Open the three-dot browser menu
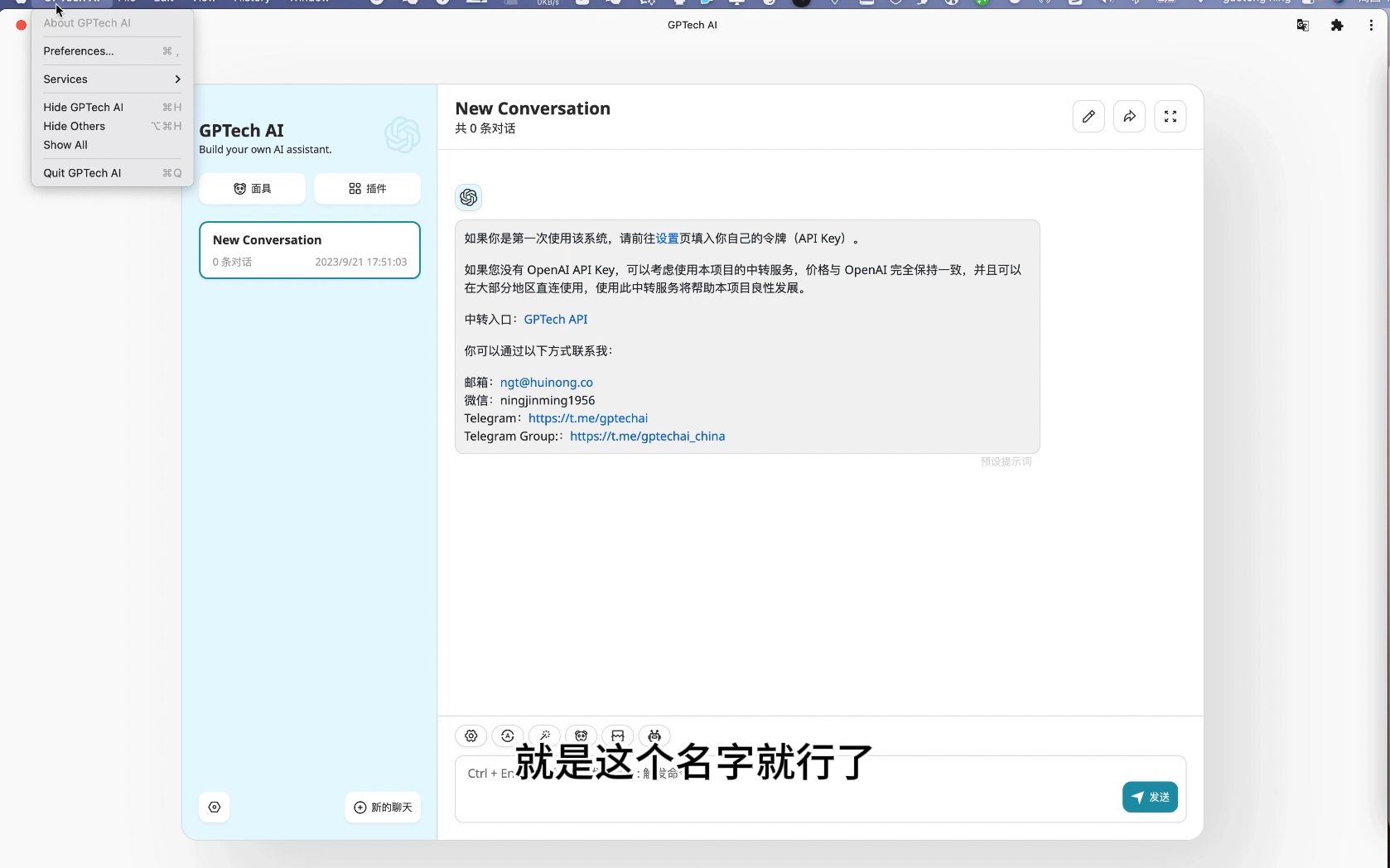Viewport: 1390px width, 868px height. 1371,25
